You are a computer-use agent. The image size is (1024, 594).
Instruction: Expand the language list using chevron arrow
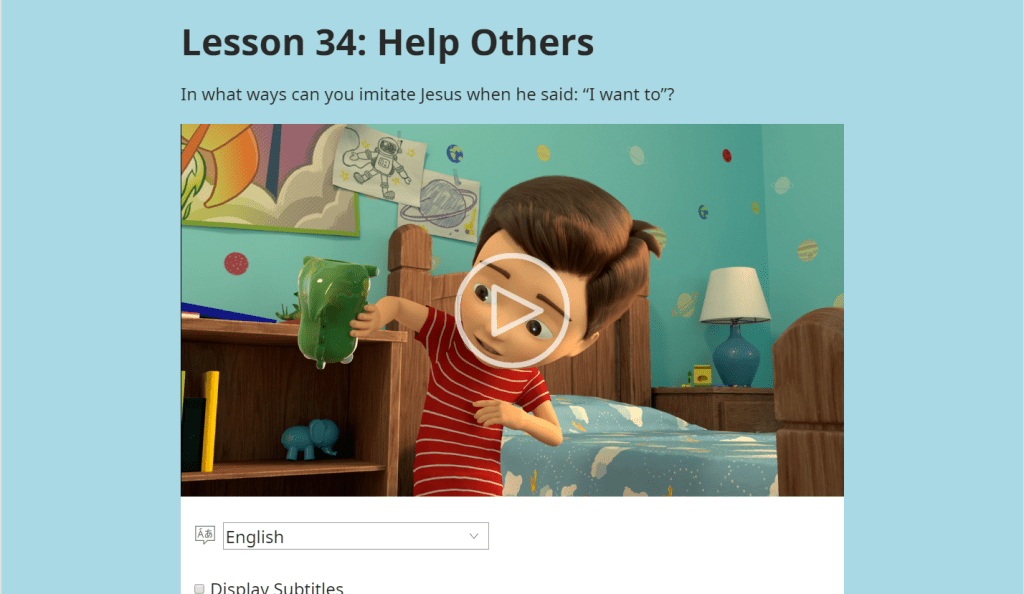474,536
